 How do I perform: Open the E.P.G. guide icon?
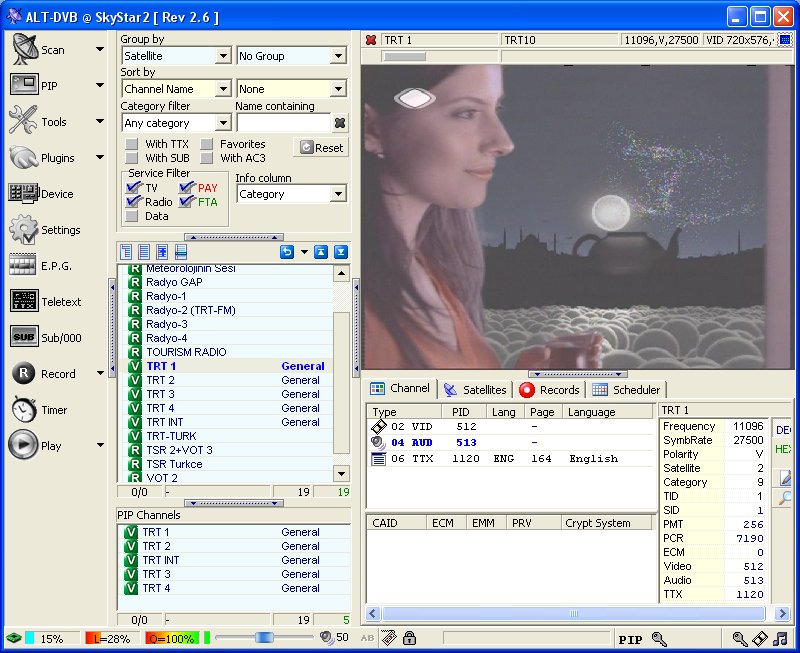23,265
